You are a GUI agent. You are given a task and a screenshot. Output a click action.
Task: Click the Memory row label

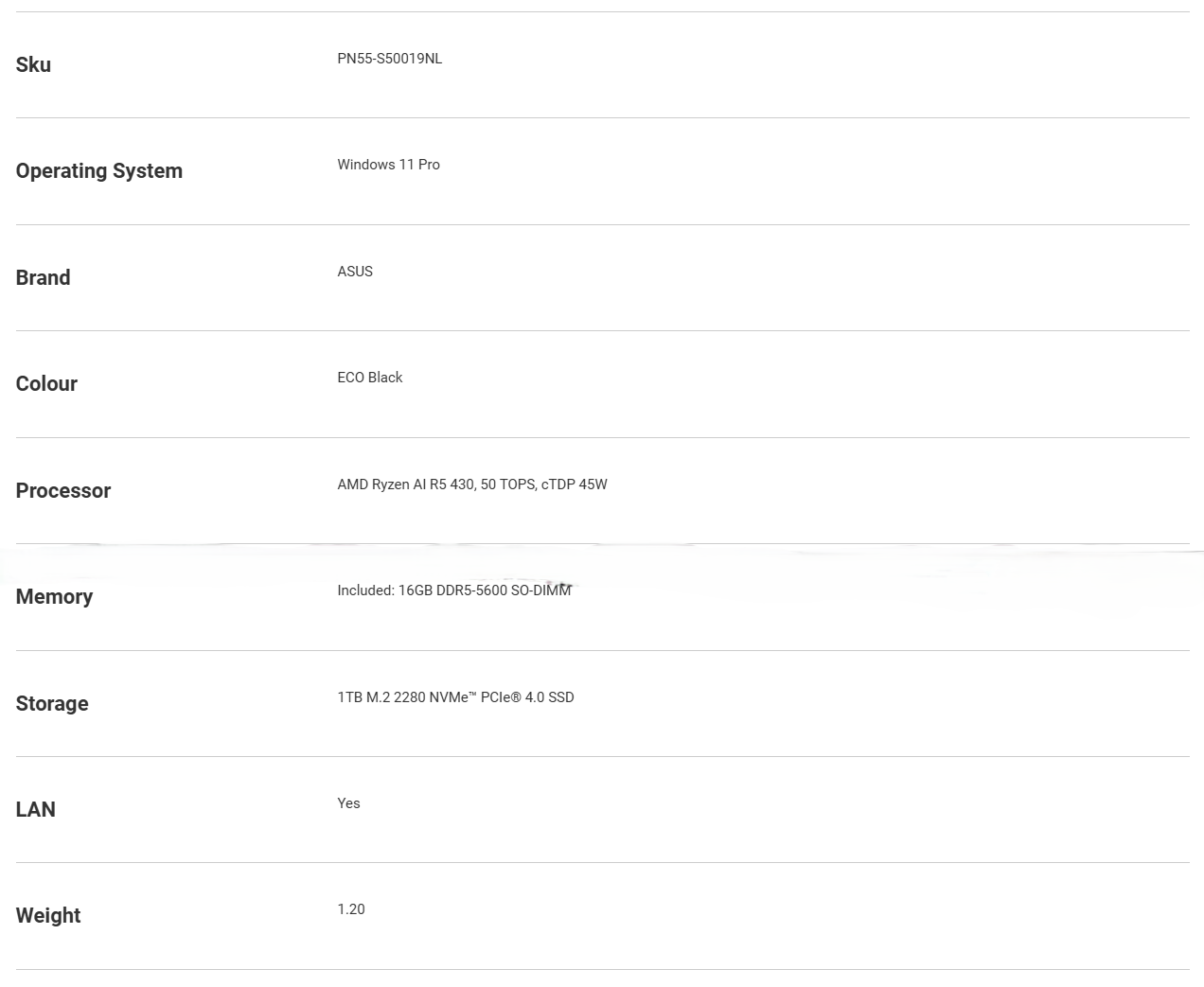[x=54, y=596]
